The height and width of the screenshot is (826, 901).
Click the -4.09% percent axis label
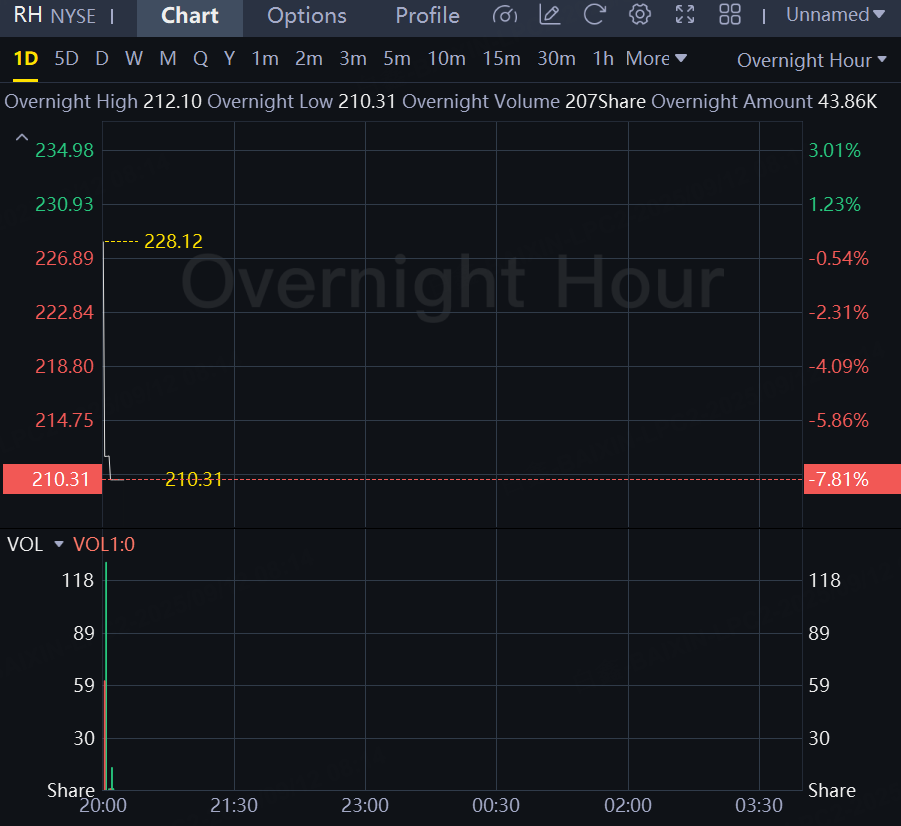coord(839,366)
